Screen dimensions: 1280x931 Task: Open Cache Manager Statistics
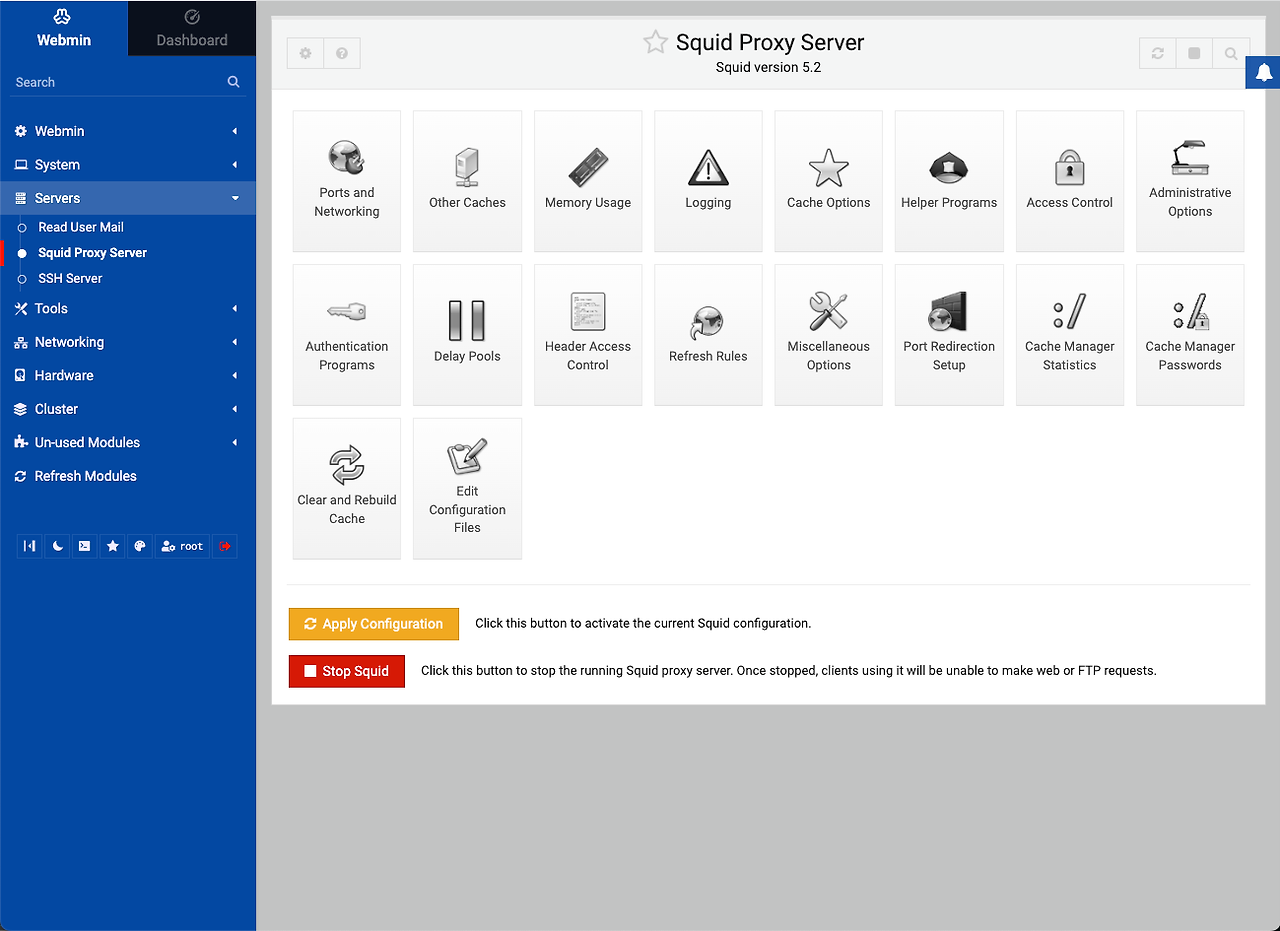(1070, 335)
